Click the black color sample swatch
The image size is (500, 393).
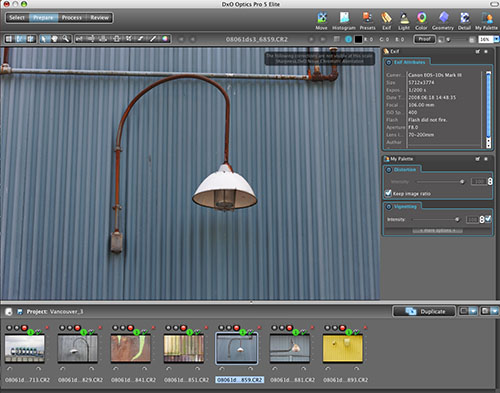358,39
